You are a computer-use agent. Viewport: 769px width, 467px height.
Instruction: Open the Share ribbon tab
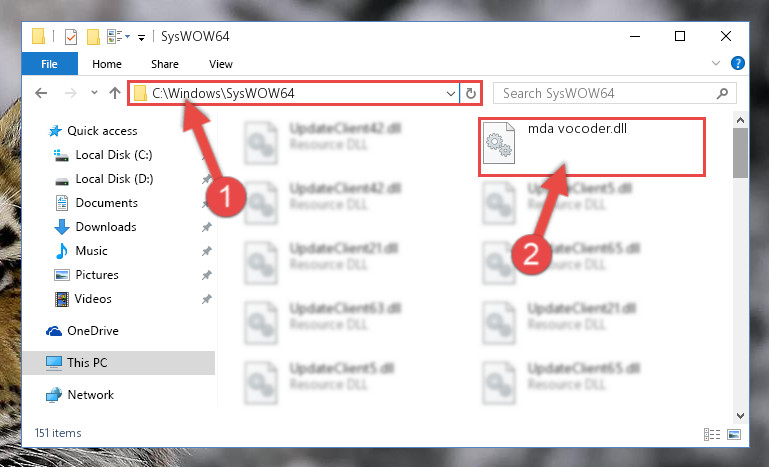(x=165, y=64)
